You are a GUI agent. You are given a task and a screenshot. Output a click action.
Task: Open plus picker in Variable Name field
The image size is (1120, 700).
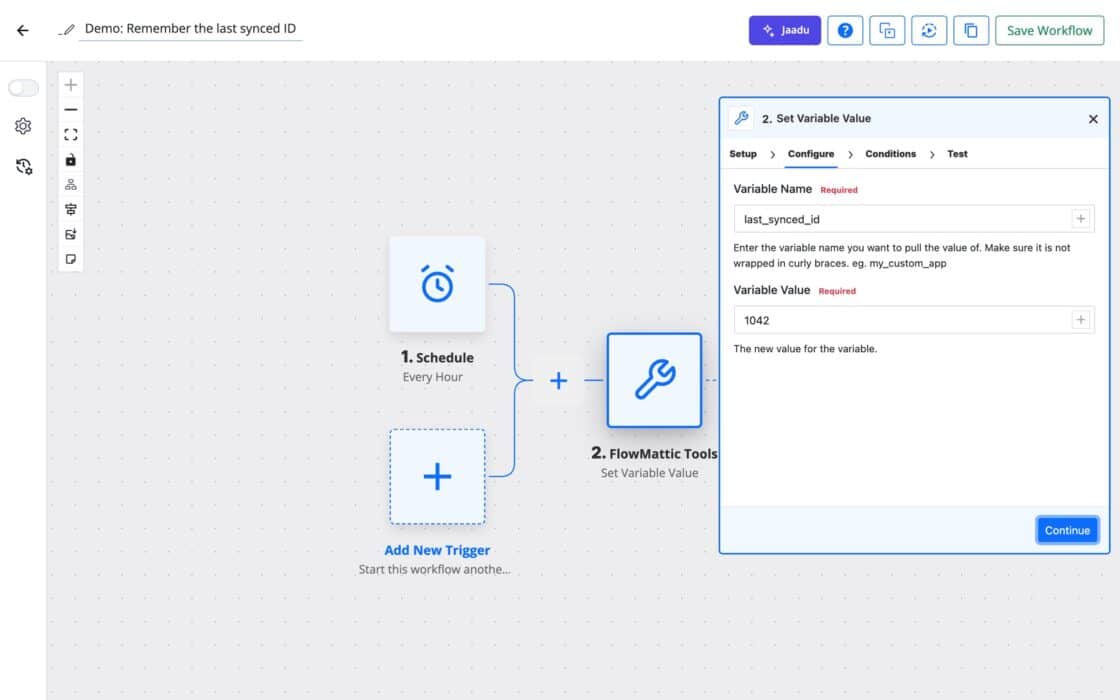(x=1081, y=219)
